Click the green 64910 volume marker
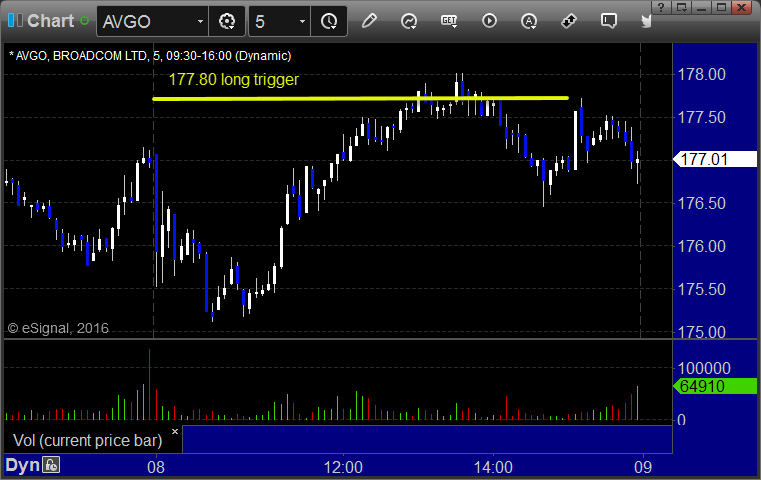761x480 pixels. [715, 386]
